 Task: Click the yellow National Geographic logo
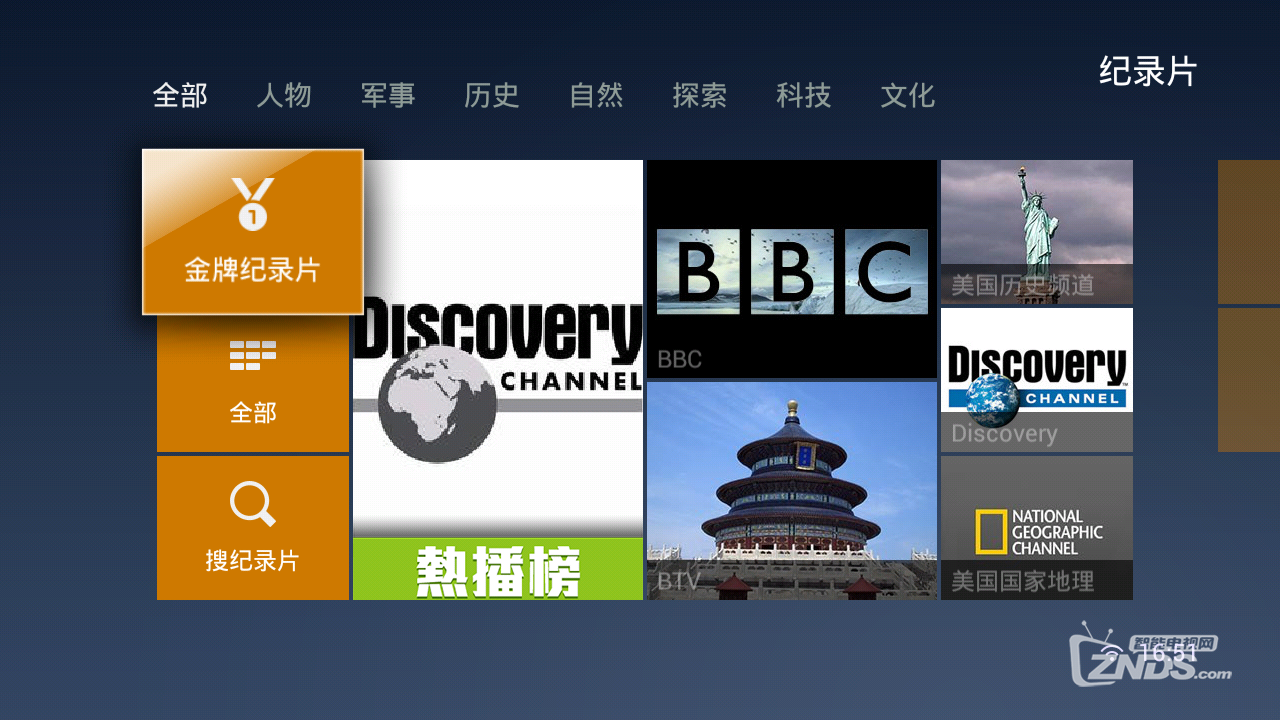tap(991, 532)
